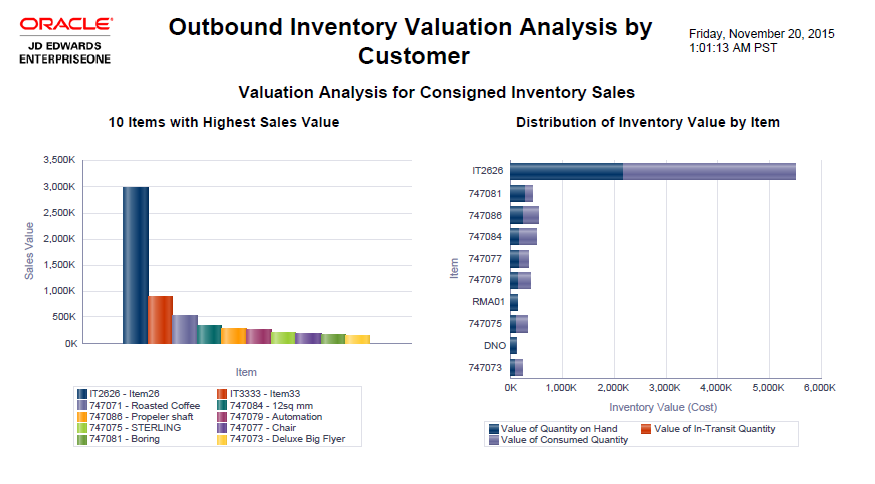This screenshot has width=875, height=484.
Task: Click the IT2626 item axis label
Action: point(488,171)
